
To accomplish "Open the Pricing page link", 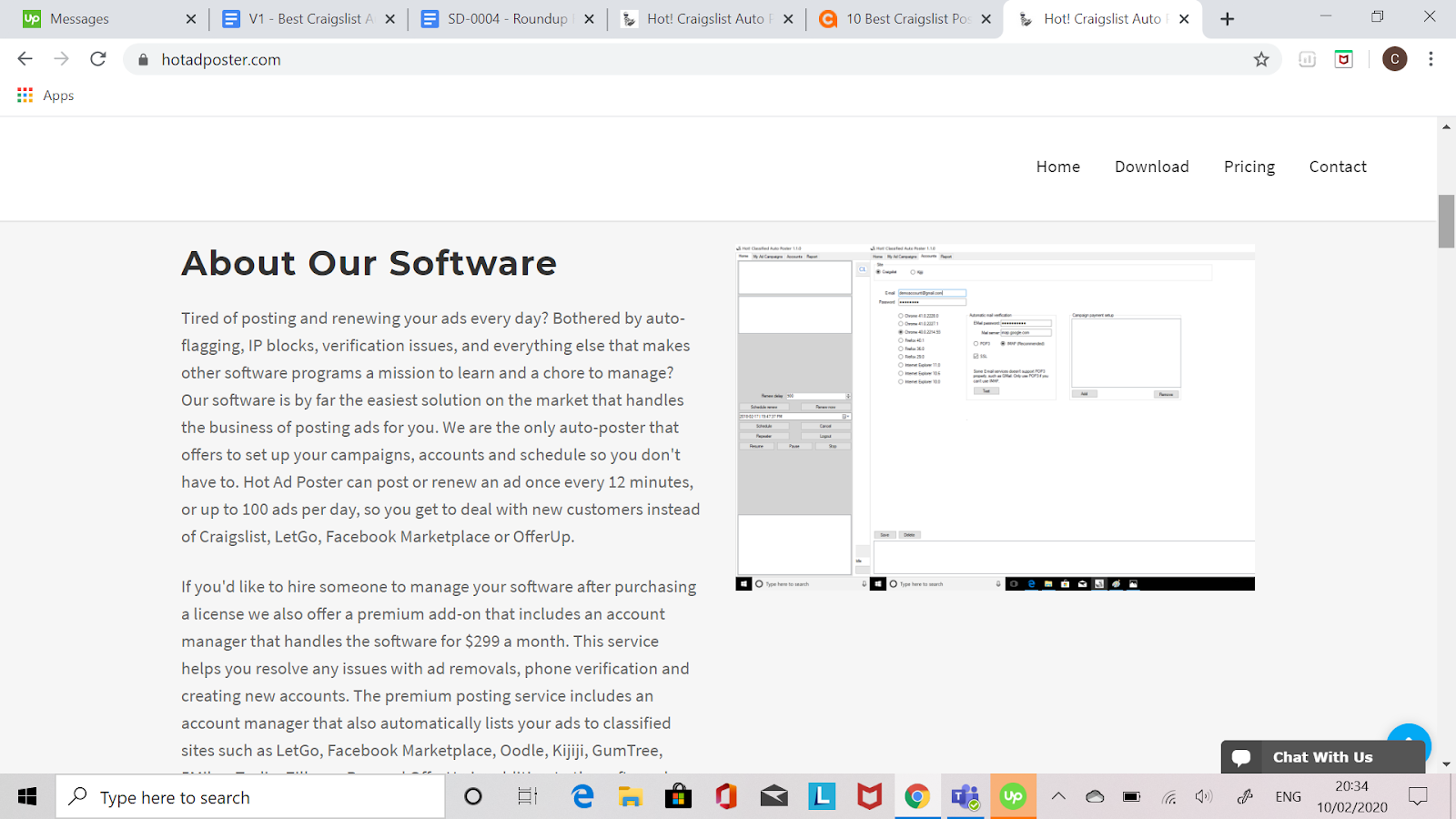I will pyautogui.click(x=1249, y=167).
